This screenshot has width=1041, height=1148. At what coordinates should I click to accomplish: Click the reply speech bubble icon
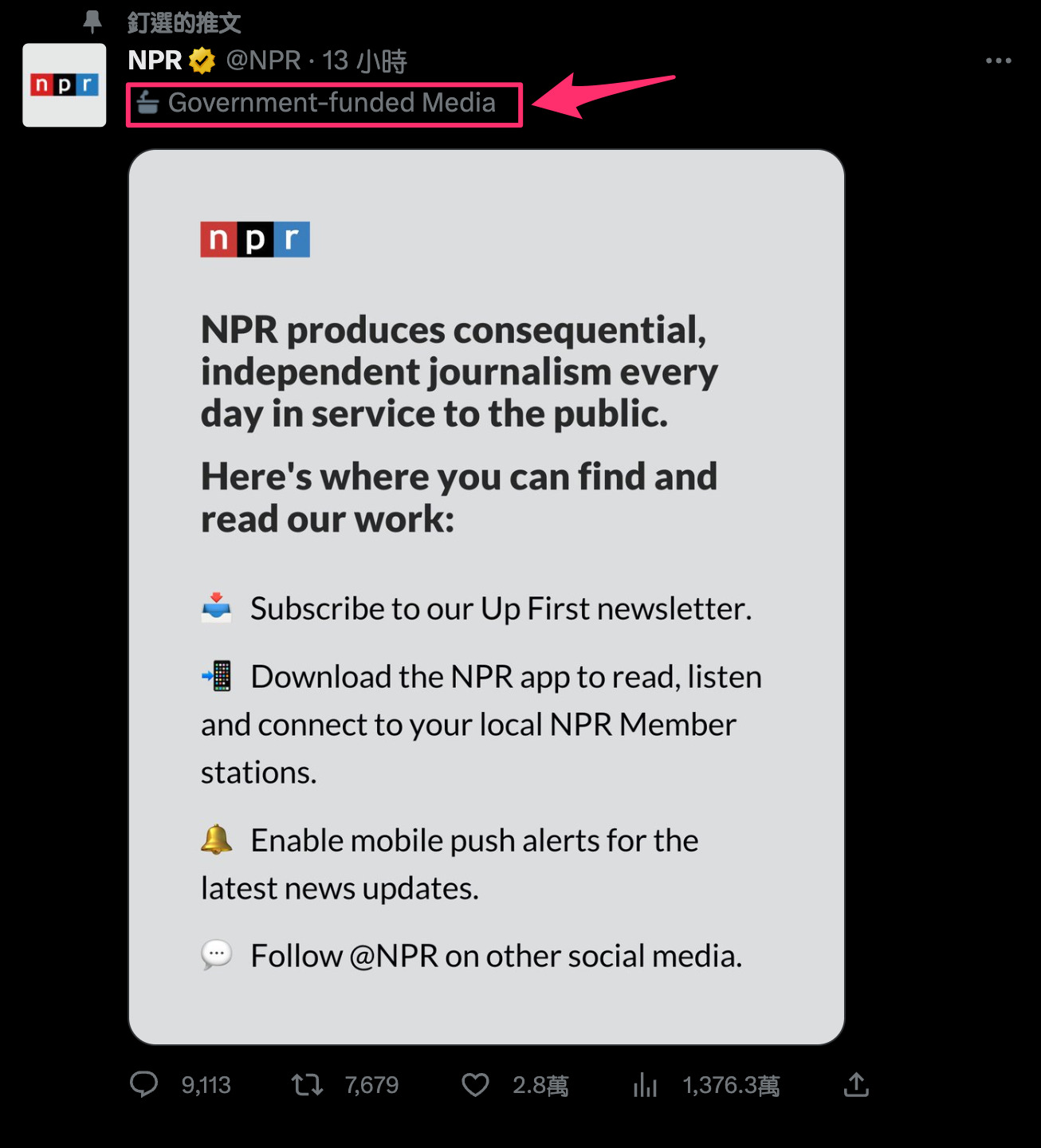click(144, 1084)
